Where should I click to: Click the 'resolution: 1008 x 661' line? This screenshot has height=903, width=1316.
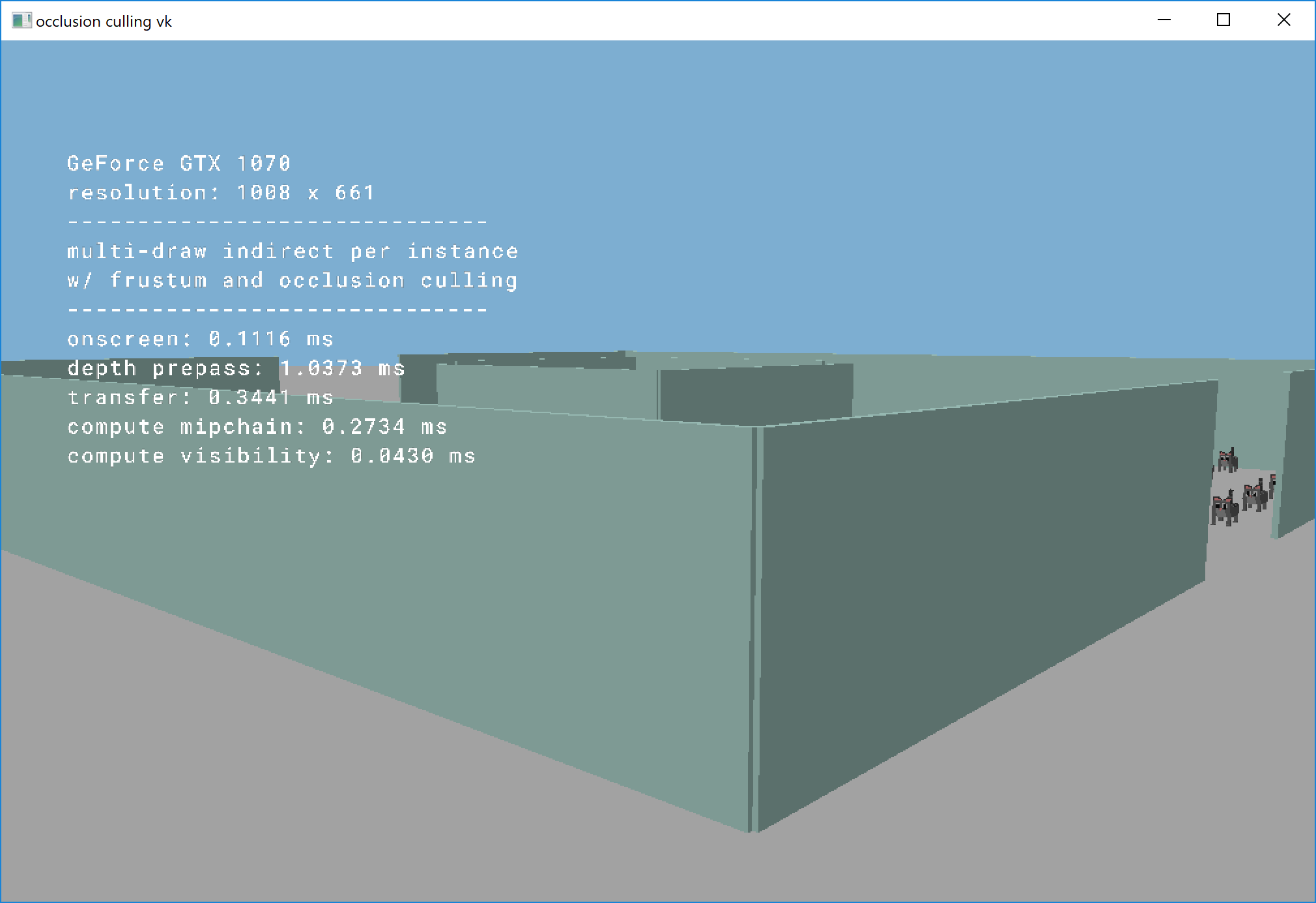pos(221,192)
